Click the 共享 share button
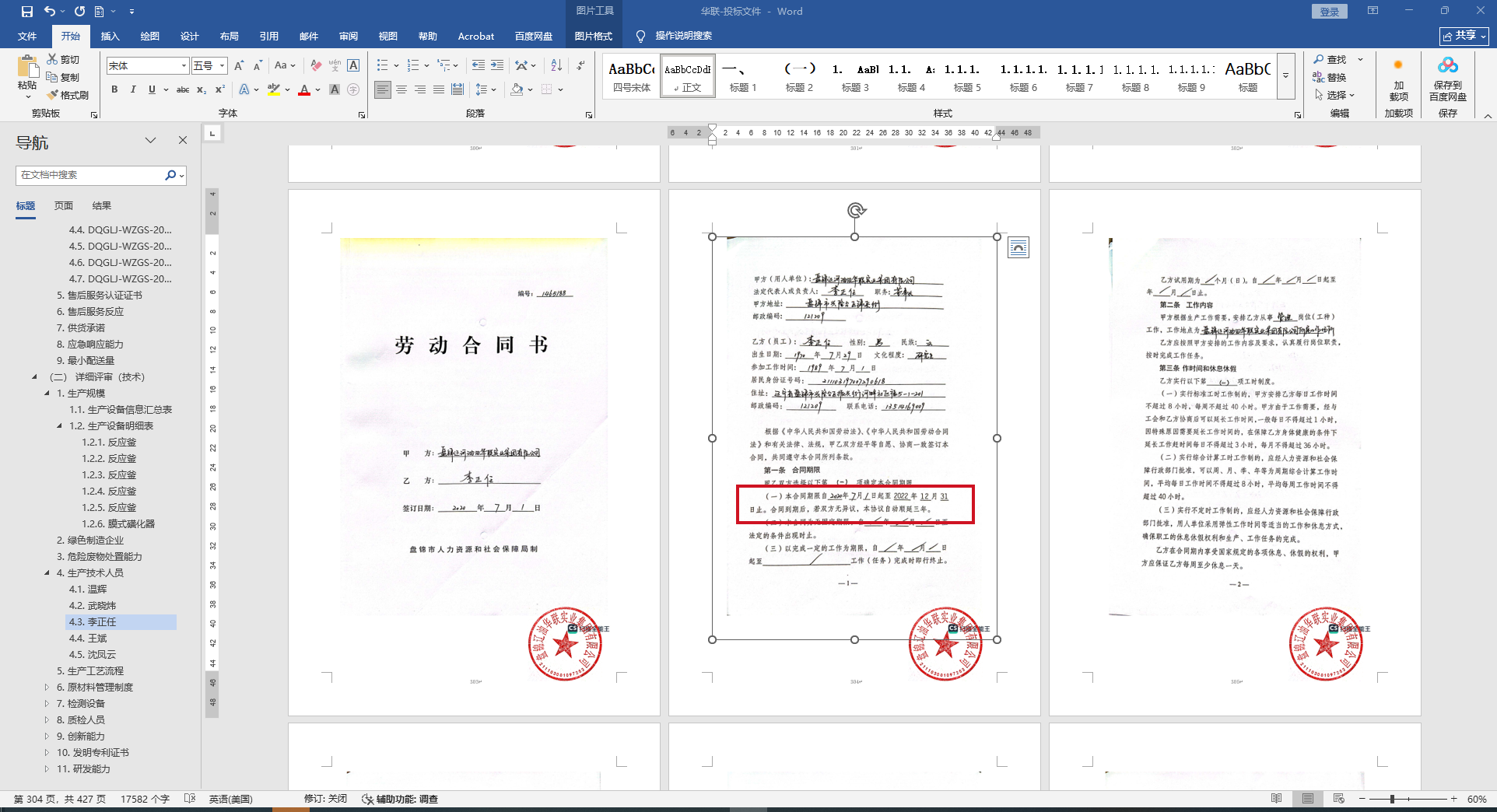1497x812 pixels. [x=1464, y=36]
